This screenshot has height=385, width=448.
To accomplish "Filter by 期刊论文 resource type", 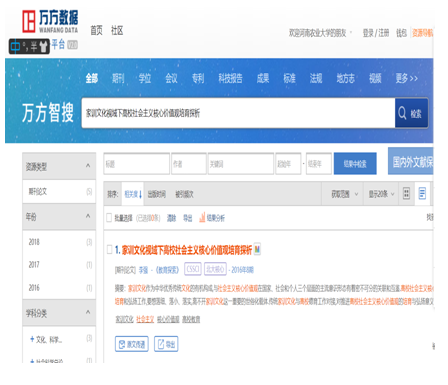I will point(59,191).
